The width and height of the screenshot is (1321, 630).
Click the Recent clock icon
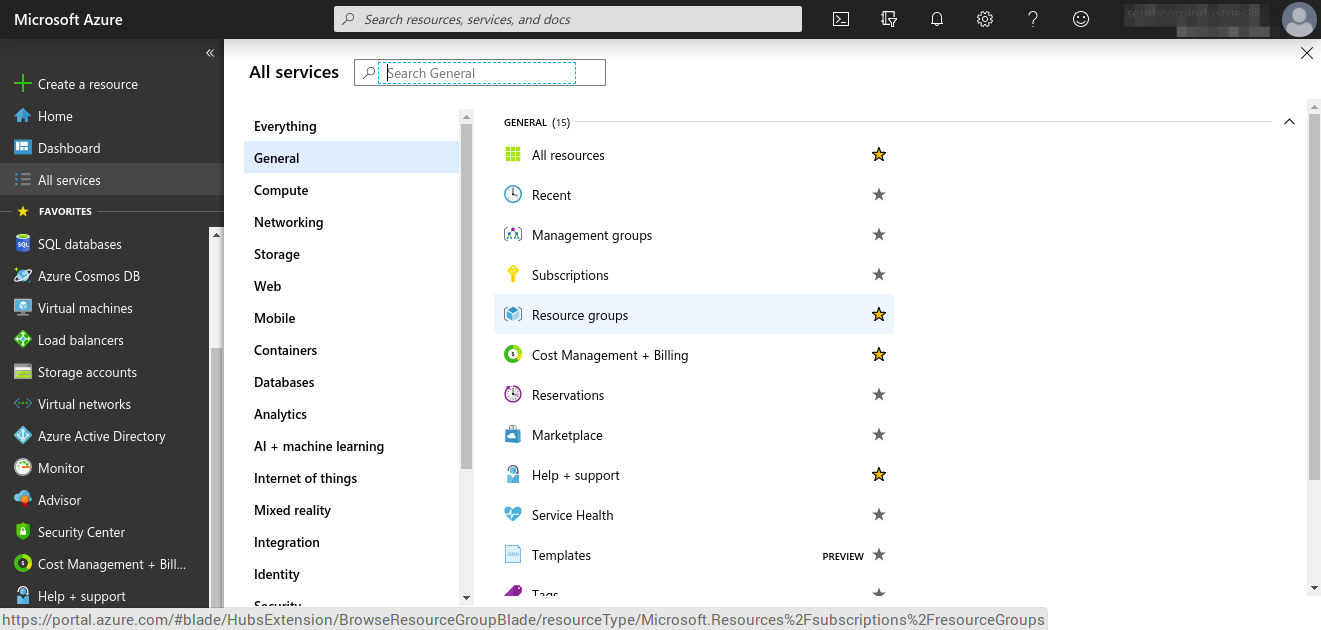pyautogui.click(x=513, y=195)
